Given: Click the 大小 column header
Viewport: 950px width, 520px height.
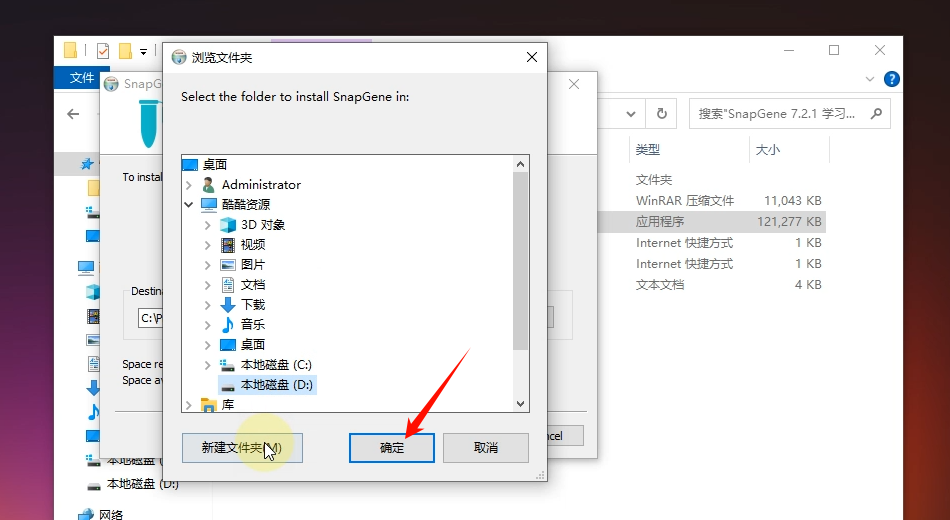Looking at the screenshot, I should [767, 150].
